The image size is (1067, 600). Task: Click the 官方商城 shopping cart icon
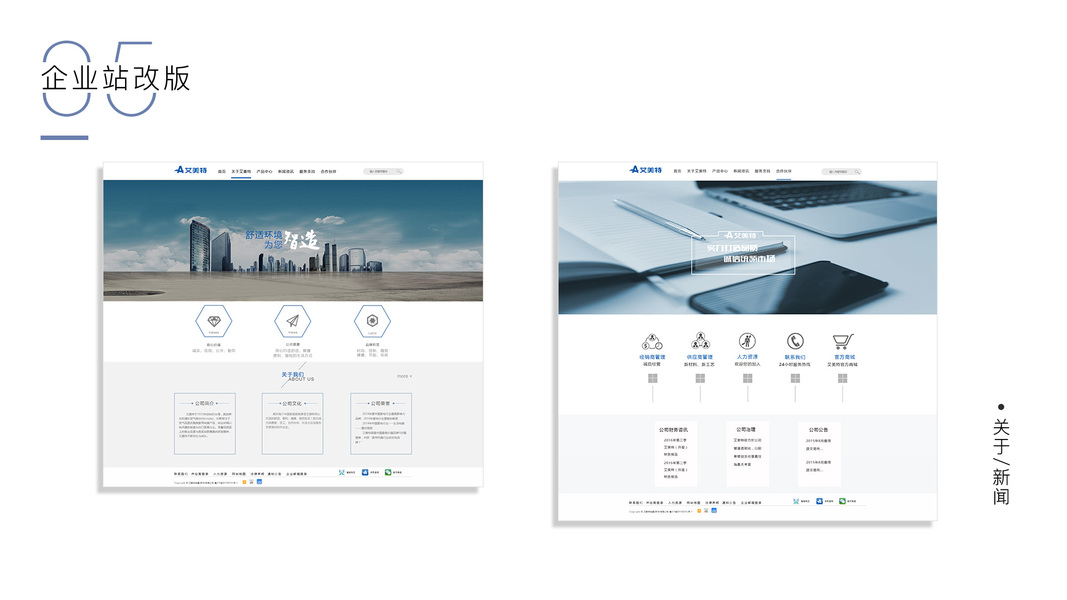842,341
